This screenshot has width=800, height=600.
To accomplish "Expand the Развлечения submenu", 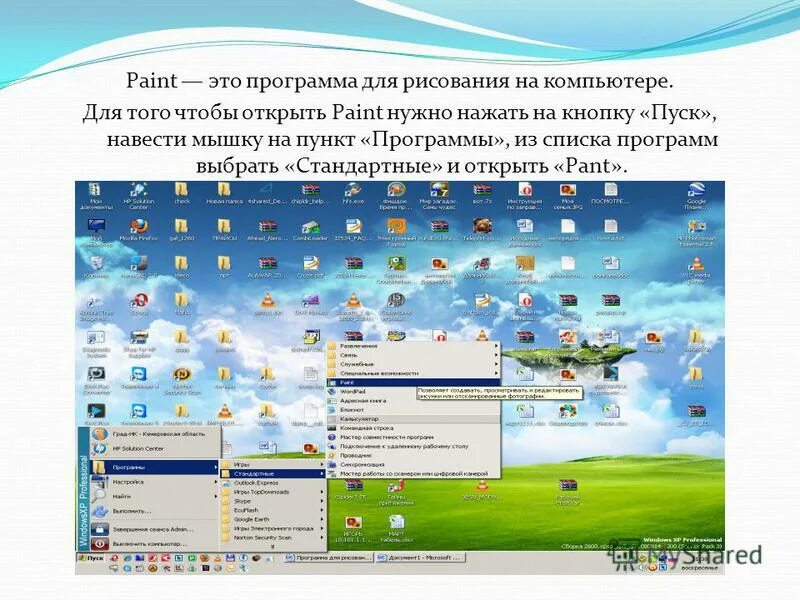I will pos(413,346).
